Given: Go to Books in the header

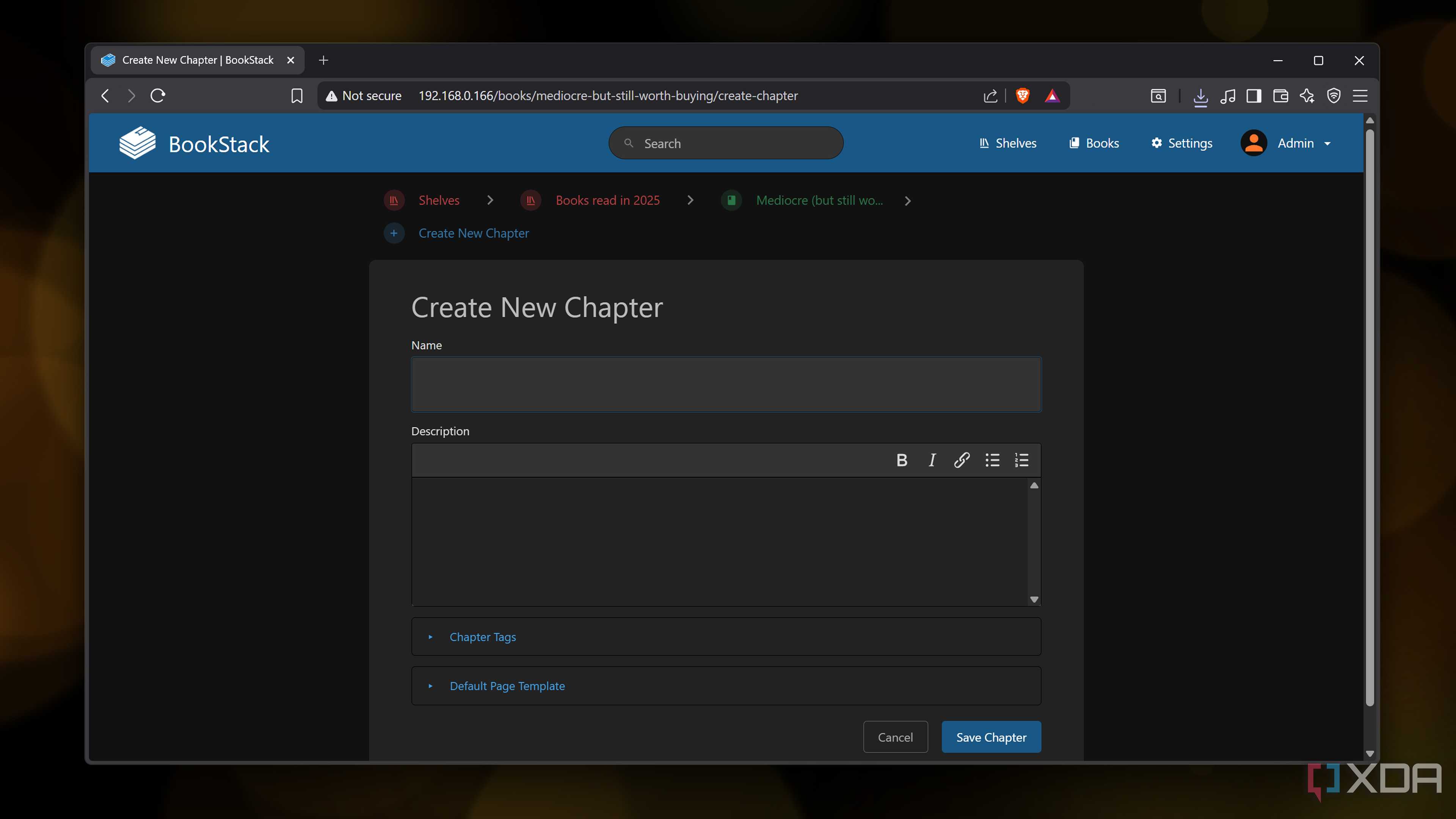Looking at the screenshot, I should (1094, 143).
